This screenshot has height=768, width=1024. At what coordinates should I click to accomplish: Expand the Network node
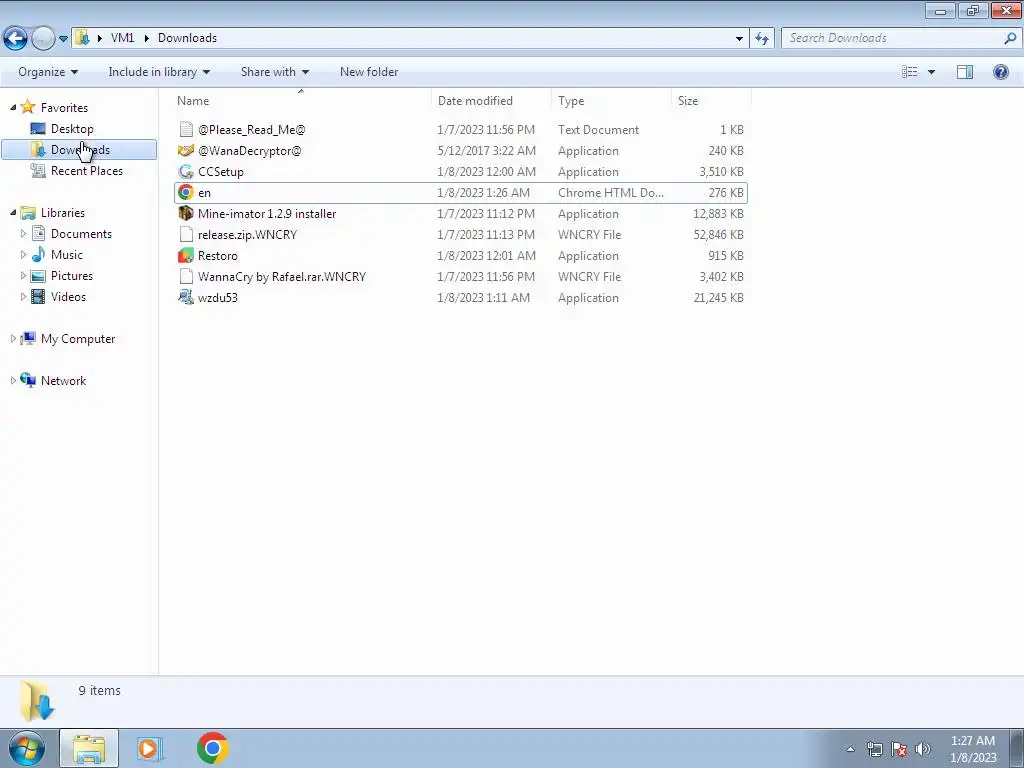tap(13, 380)
